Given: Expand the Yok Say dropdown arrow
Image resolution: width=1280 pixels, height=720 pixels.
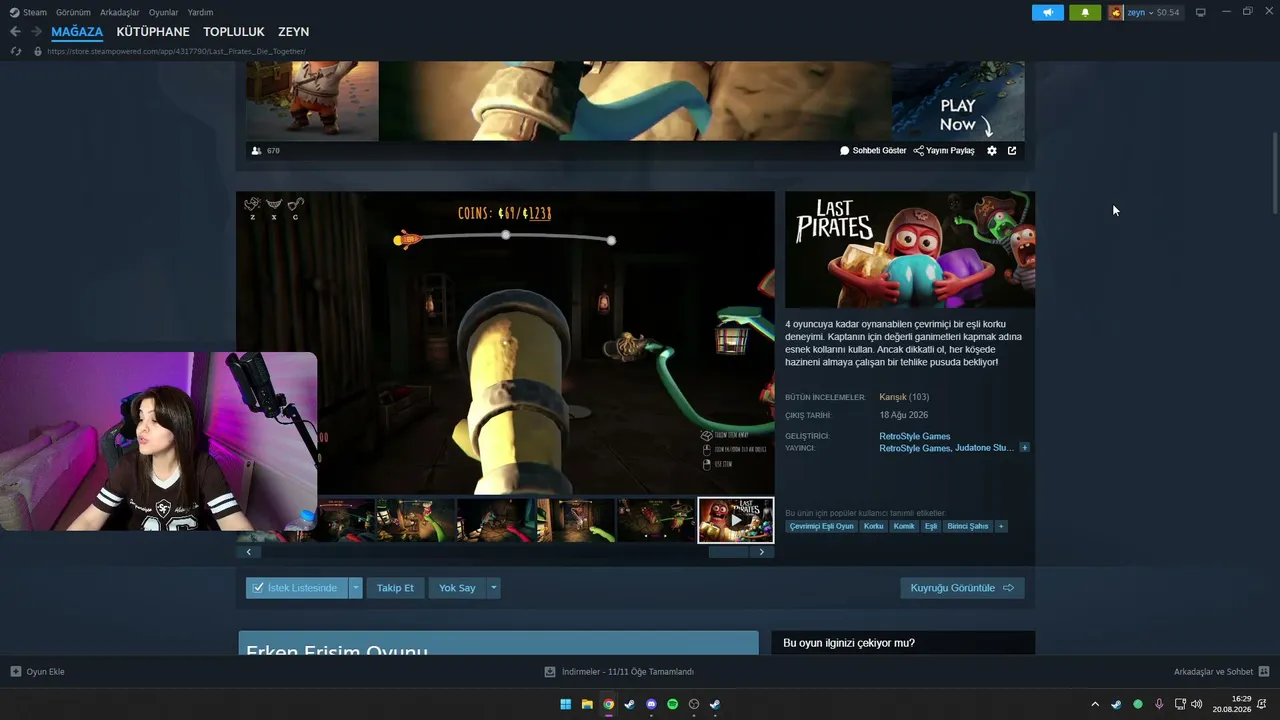Looking at the screenshot, I should (493, 588).
